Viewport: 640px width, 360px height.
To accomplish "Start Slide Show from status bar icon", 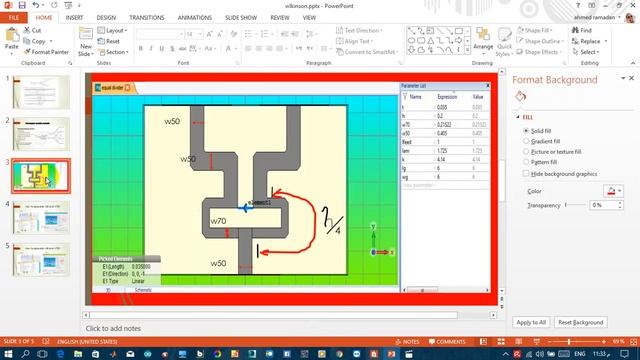I will click(x=536, y=342).
